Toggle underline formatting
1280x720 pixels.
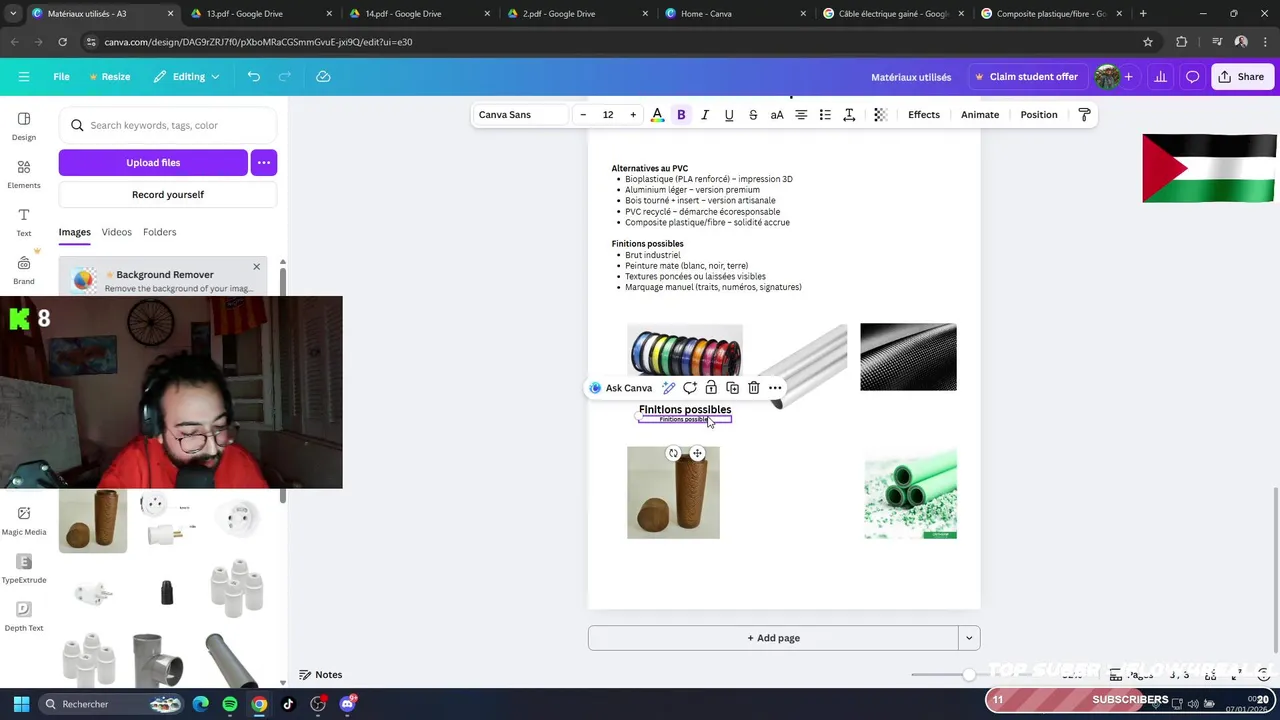pyautogui.click(x=729, y=115)
